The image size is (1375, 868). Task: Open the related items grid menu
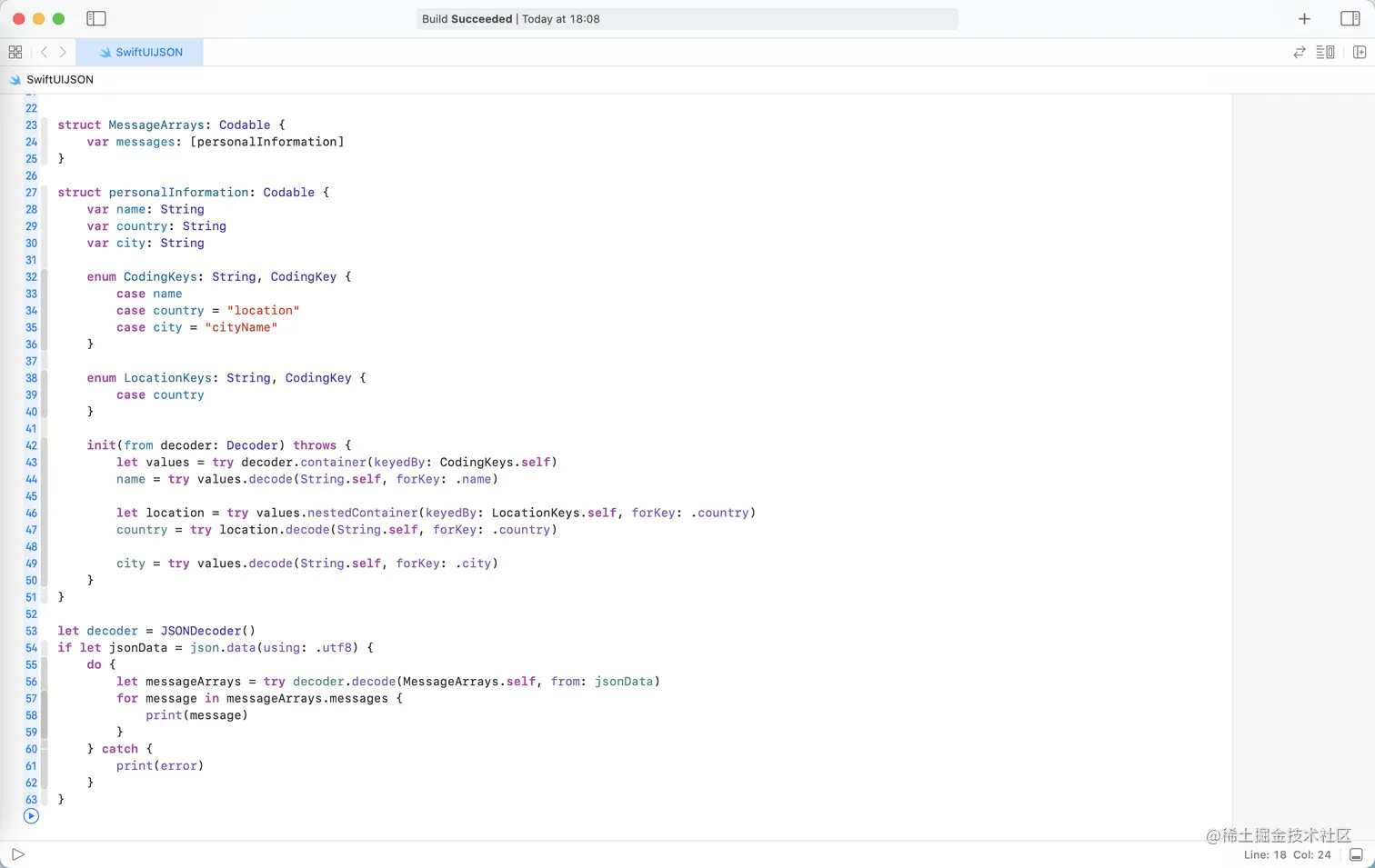tap(15, 52)
